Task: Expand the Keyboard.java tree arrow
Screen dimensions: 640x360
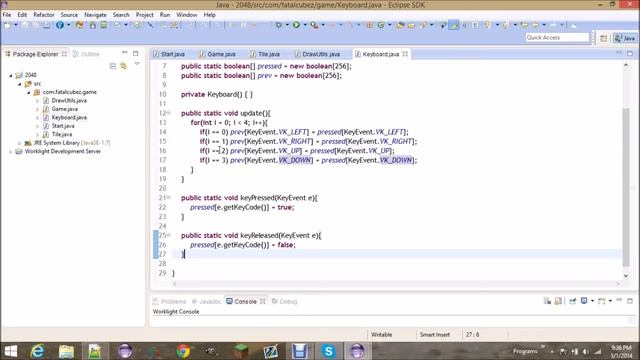Action: point(38,118)
